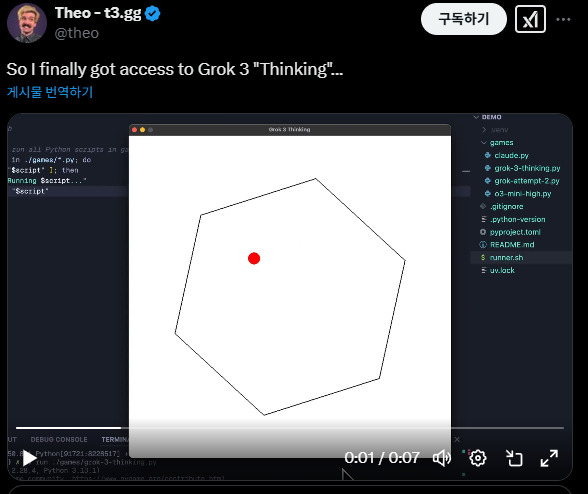This screenshot has width=588, height=494.
Task: Click the file icon beside uv.lock
Action: [x=484, y=270]
